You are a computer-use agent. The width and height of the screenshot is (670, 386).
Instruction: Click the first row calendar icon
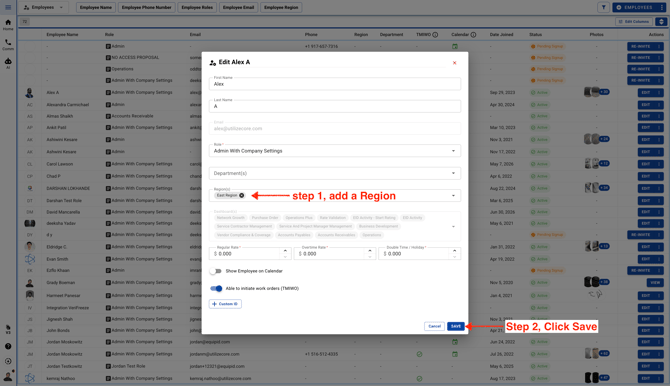[x=455, y=46]
